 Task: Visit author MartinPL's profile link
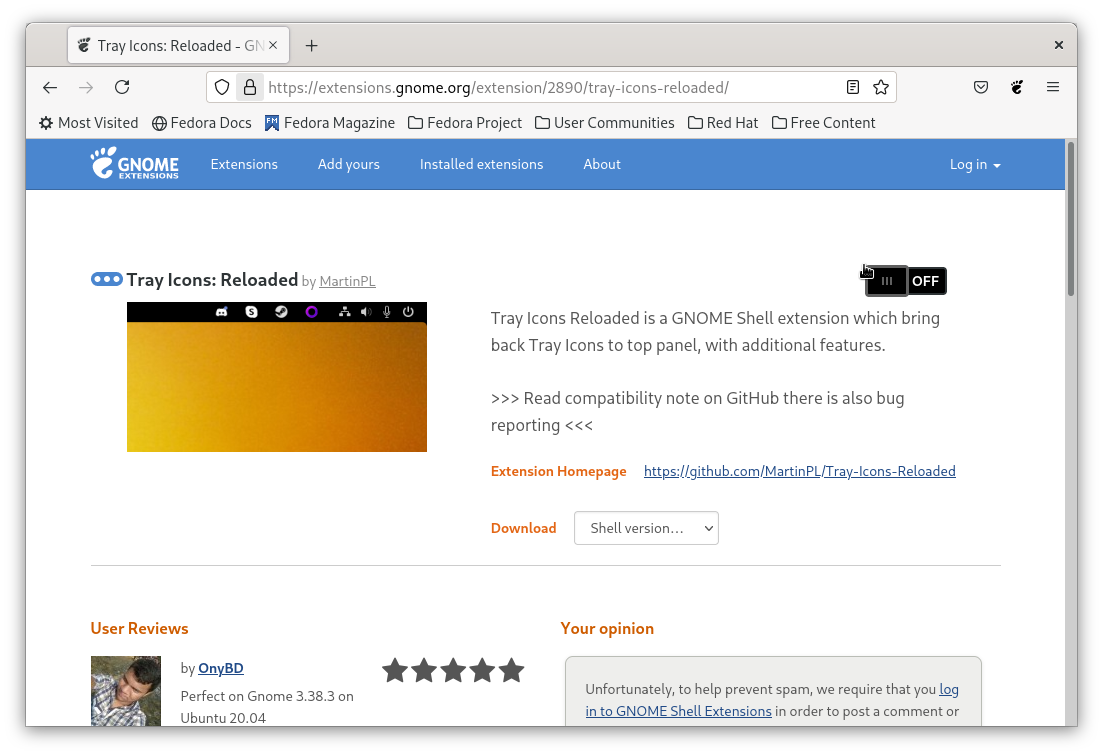pyautogui.click(x=347, y=282)
